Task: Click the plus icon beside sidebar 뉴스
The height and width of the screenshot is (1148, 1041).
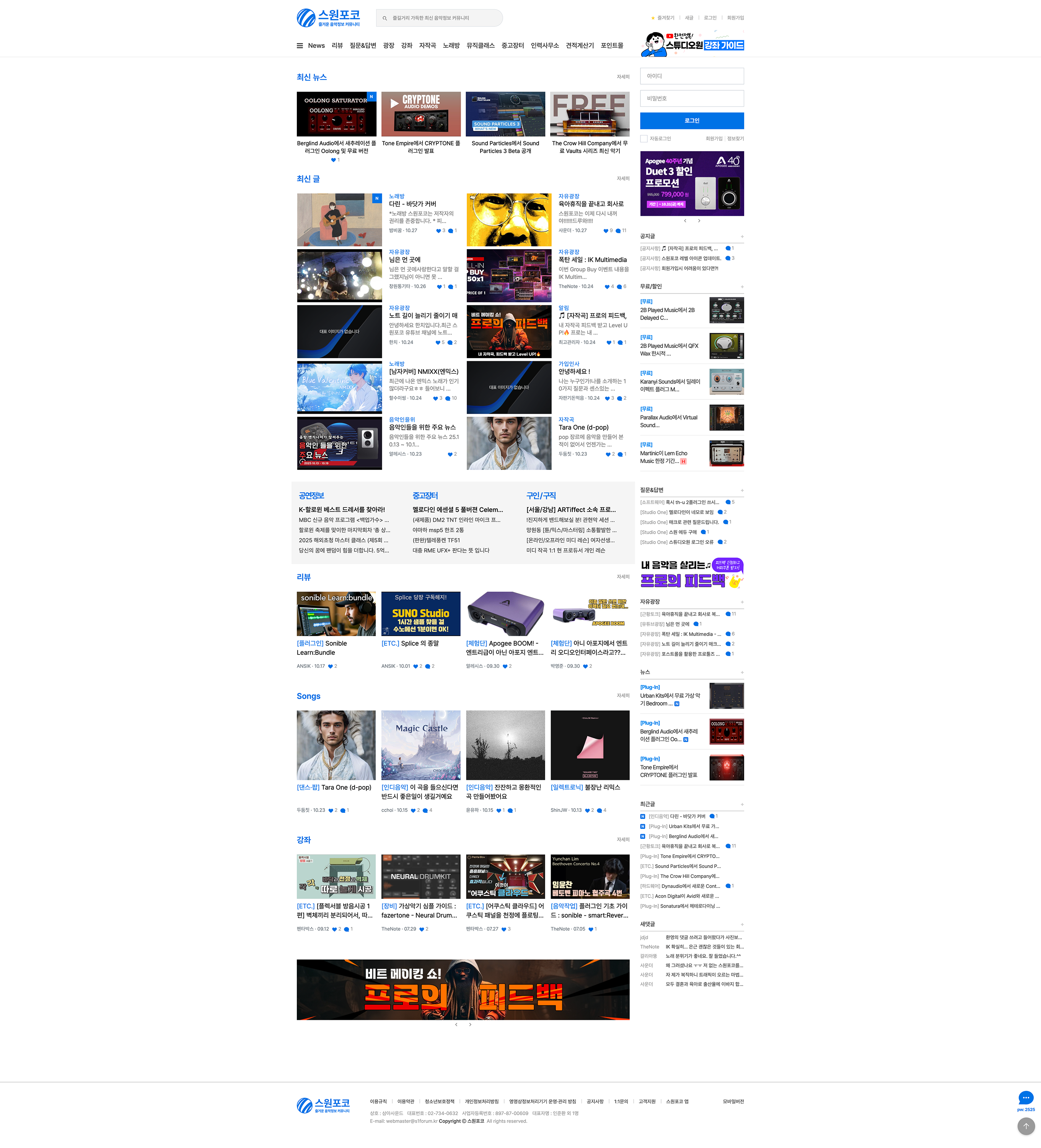Action: 742,672
